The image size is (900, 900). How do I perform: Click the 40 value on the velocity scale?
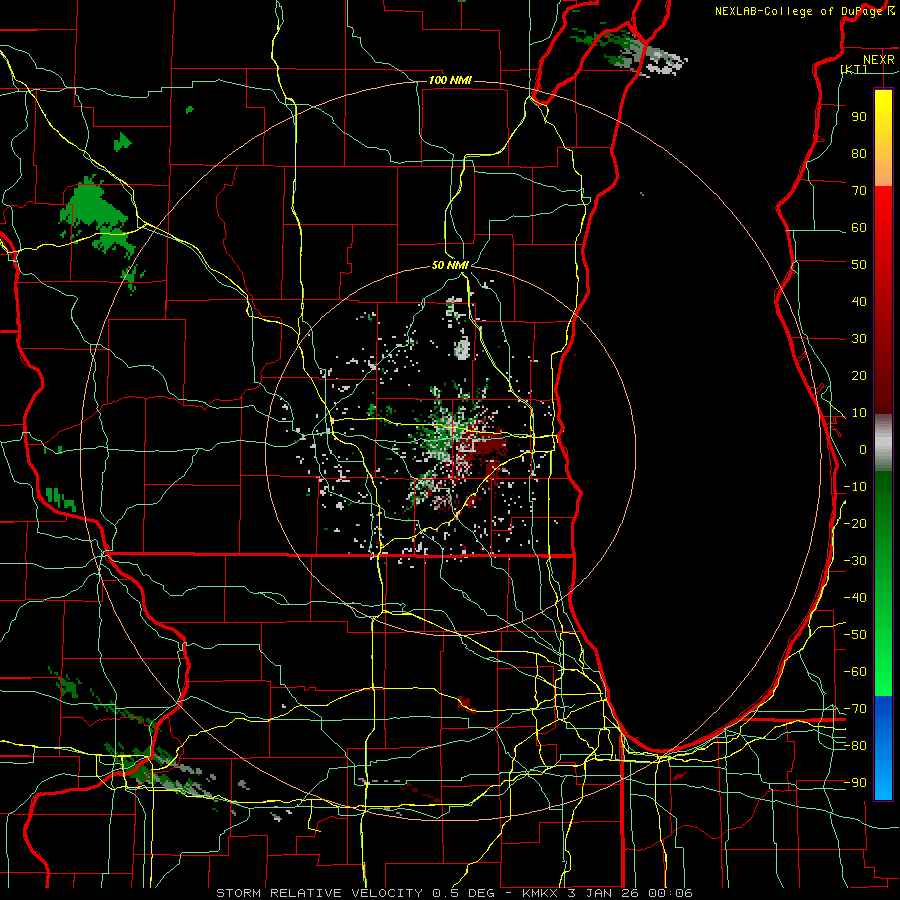pyautogui.click(x=859, y=302)
